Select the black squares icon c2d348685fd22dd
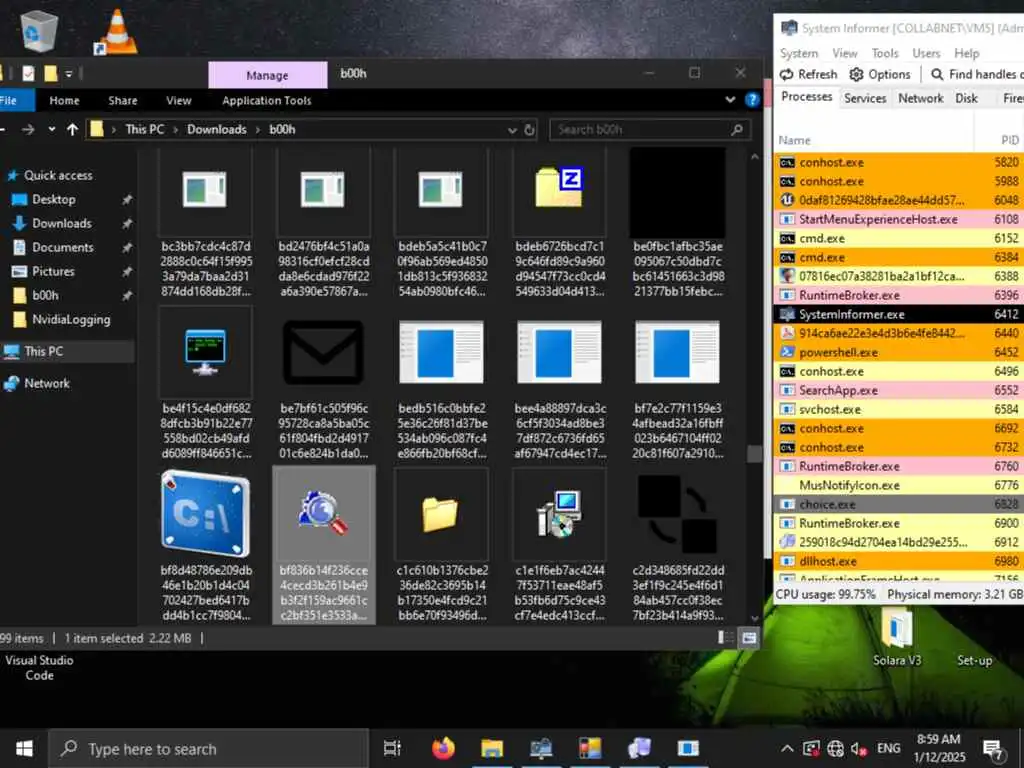The width and height of the screenshot is (1024, 768). click(677, 514)
